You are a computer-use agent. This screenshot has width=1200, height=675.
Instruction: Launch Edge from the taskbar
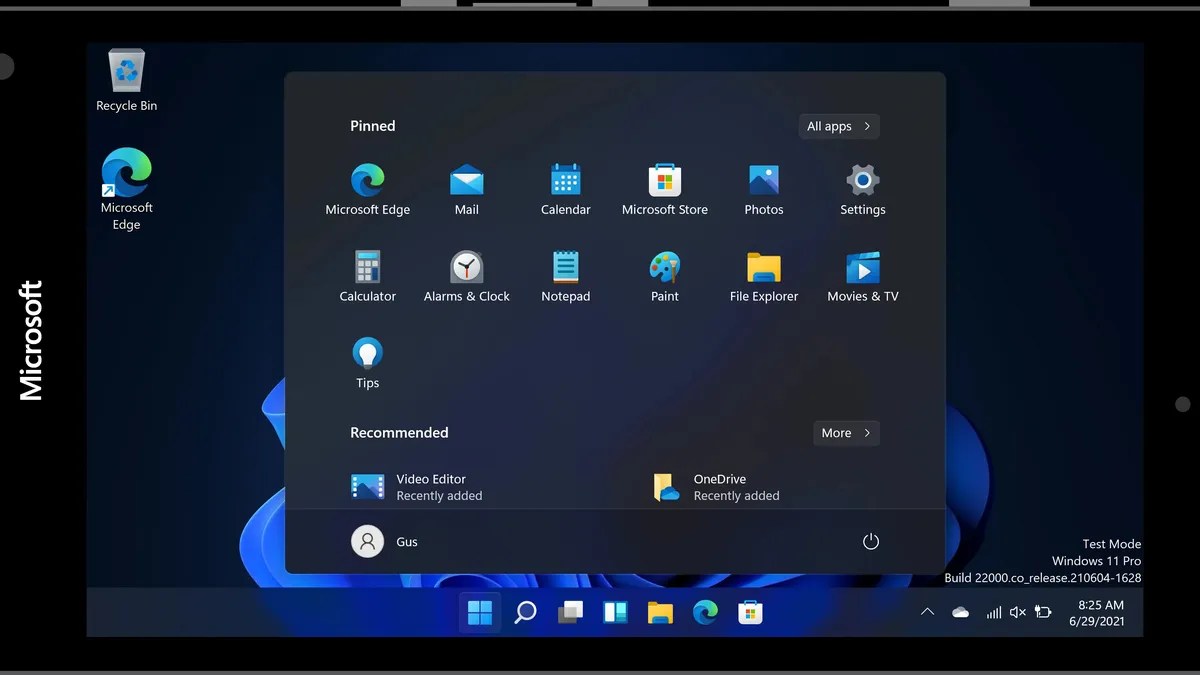tap(705, 612)
